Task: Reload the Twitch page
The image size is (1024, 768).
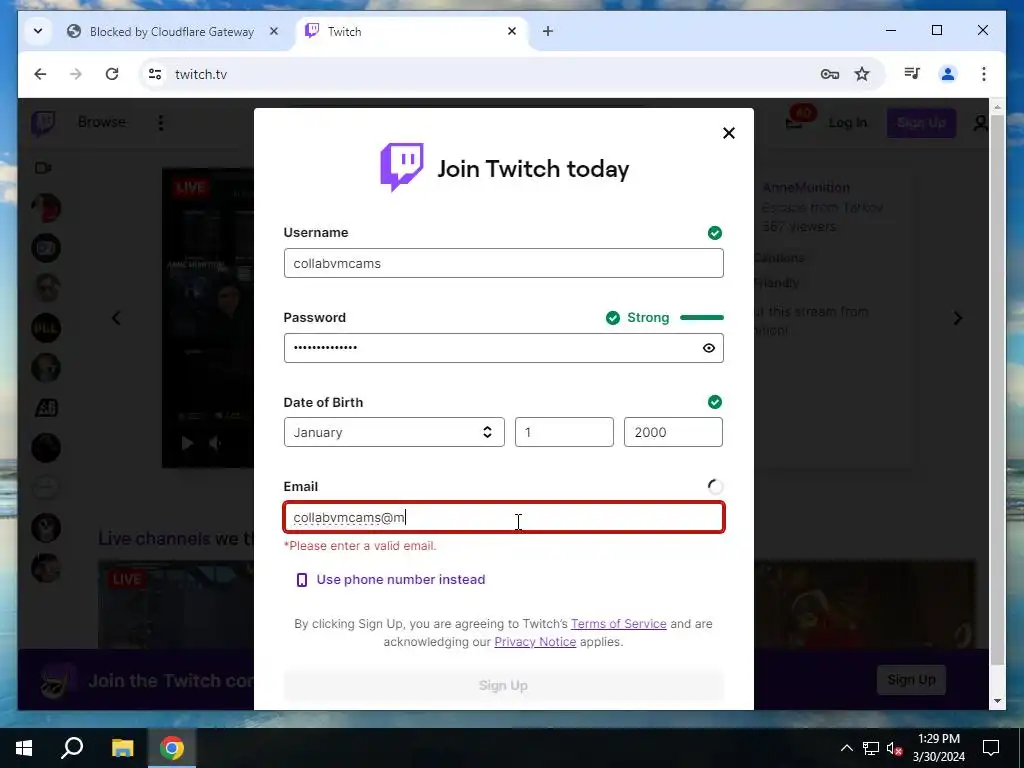Action: [112, 74]
